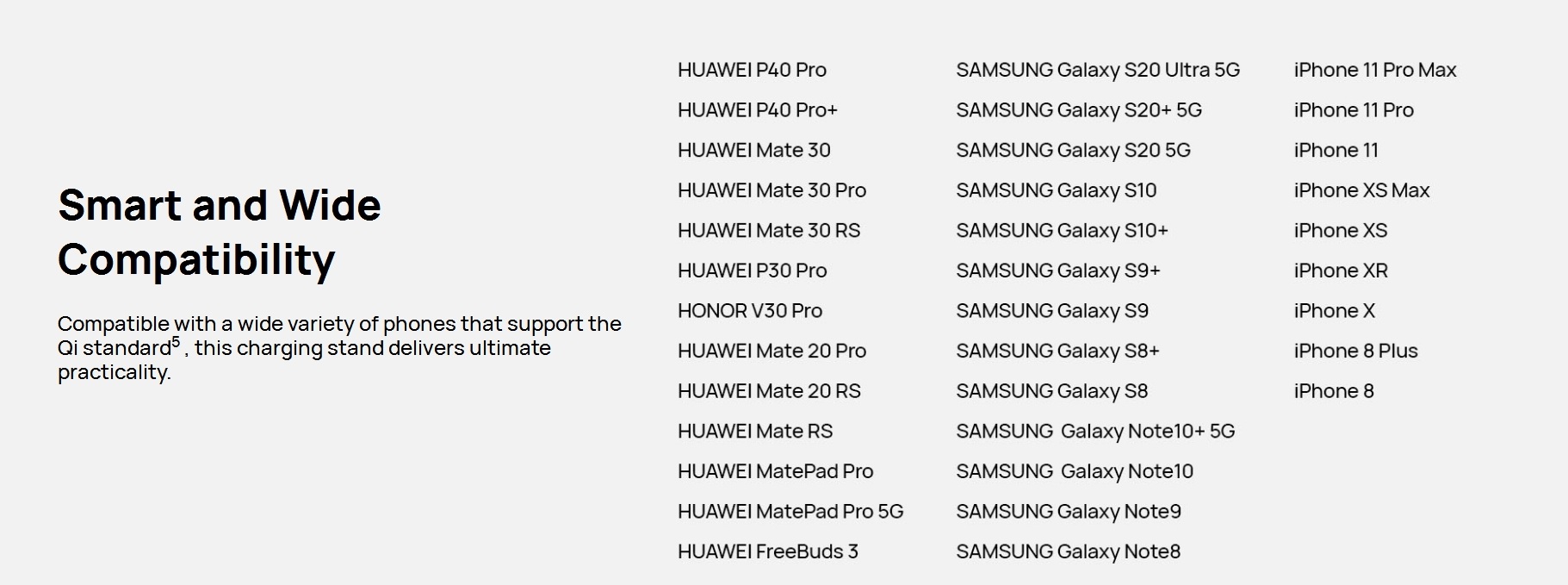Select HUAWEI MatePad Pro 5G entry
This screenshot has width=1568, height=585.
pos(790,512)
